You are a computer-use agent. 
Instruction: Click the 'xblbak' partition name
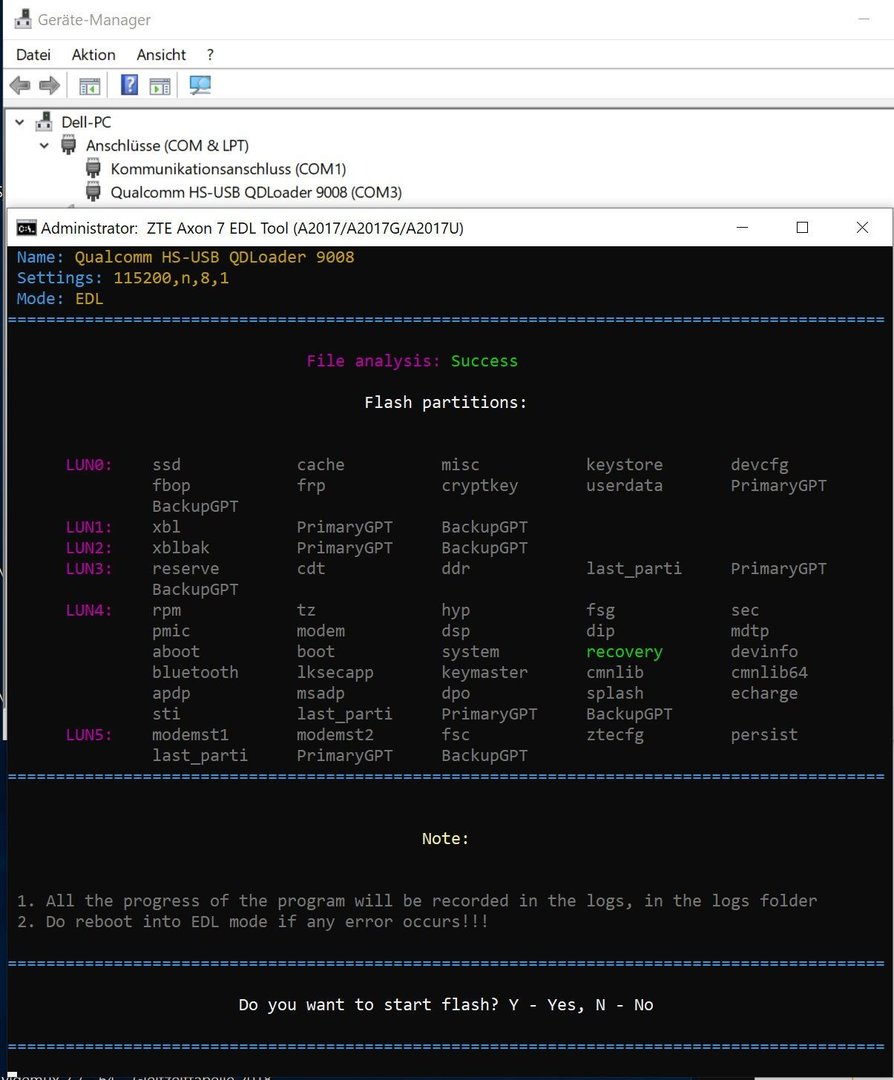(x=181, y=548)
